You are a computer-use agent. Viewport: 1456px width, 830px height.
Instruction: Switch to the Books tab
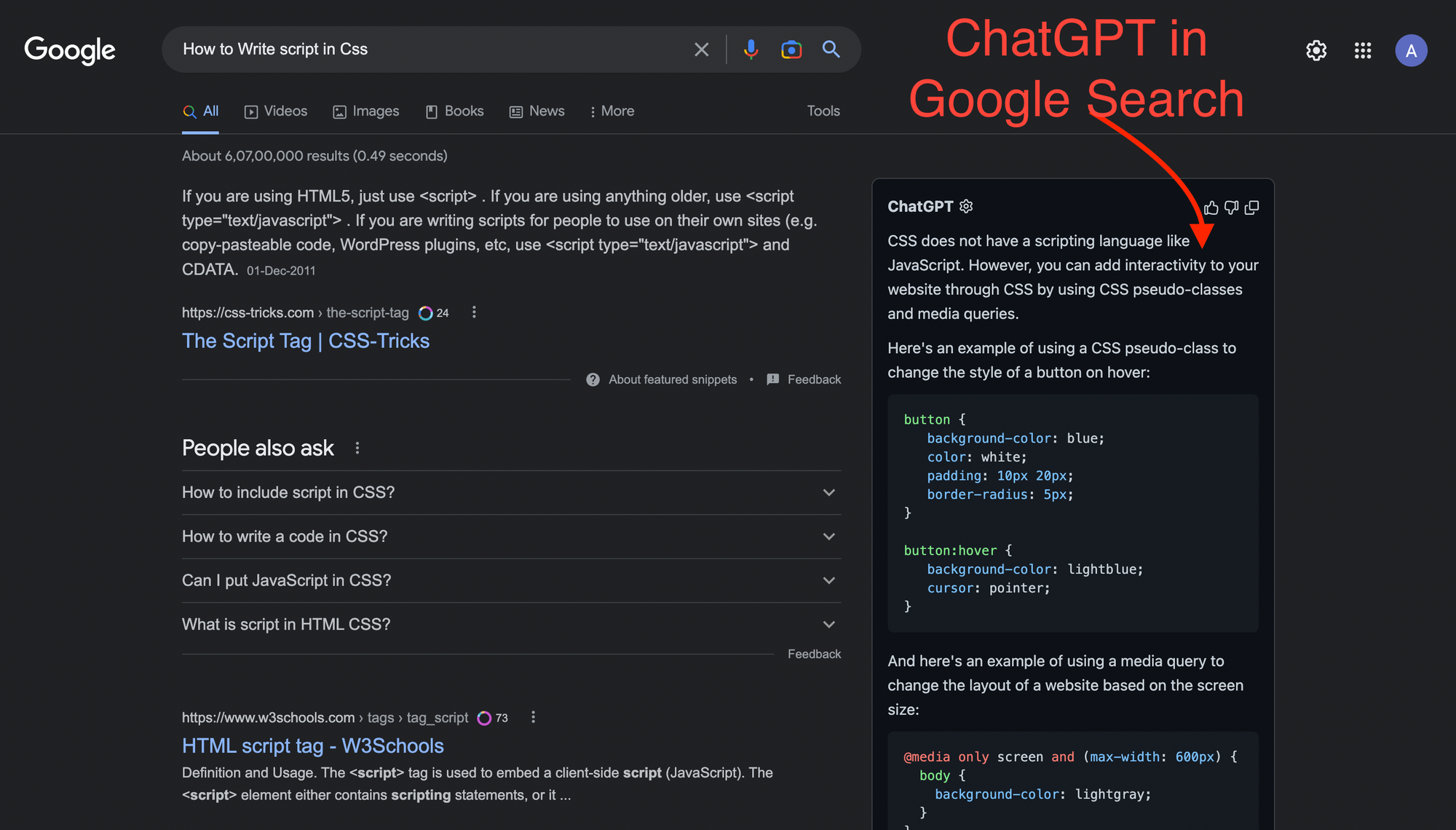click(454, 111)
